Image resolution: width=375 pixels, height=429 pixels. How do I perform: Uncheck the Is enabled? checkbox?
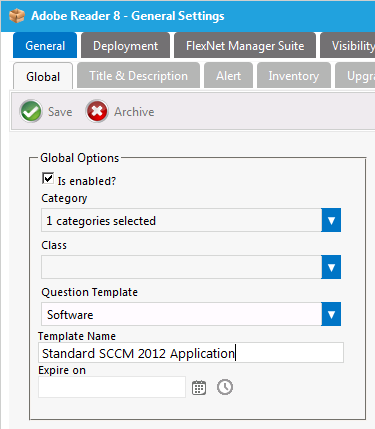(48, 178)
